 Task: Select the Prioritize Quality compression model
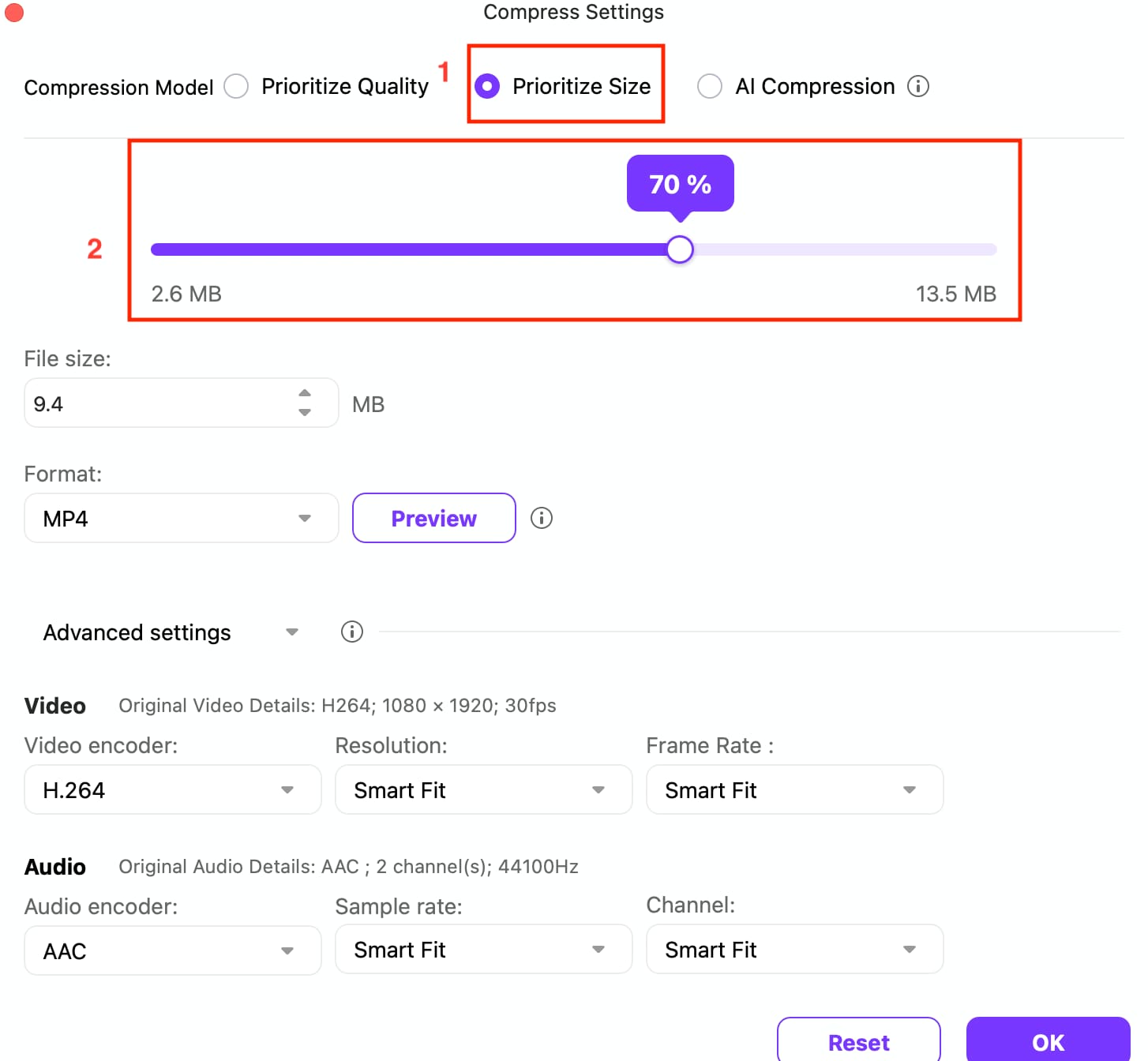coord(236,86)
